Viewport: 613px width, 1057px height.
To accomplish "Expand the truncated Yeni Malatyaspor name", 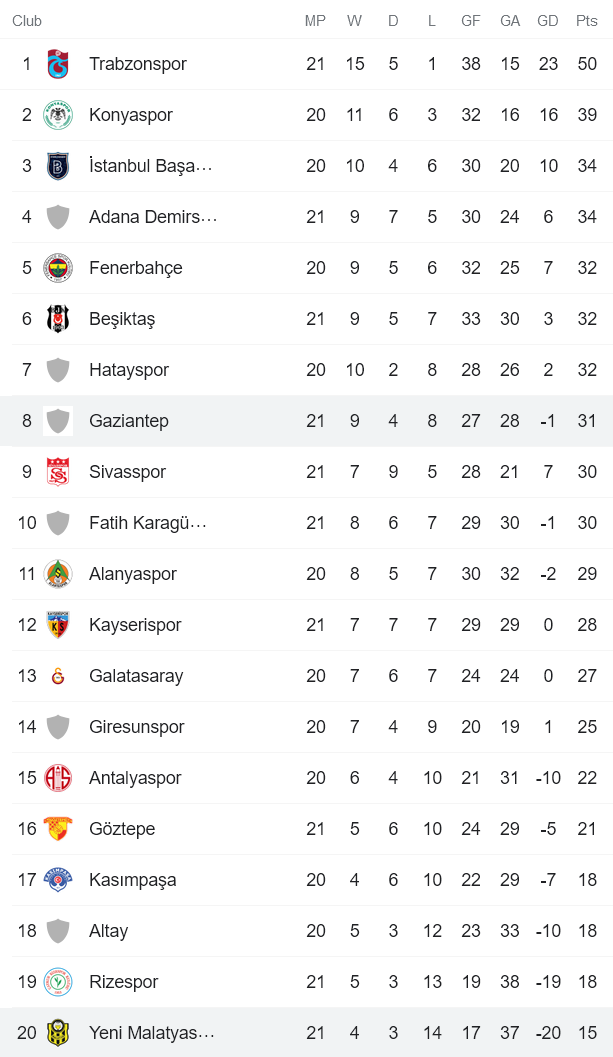I will point(153,1032).
